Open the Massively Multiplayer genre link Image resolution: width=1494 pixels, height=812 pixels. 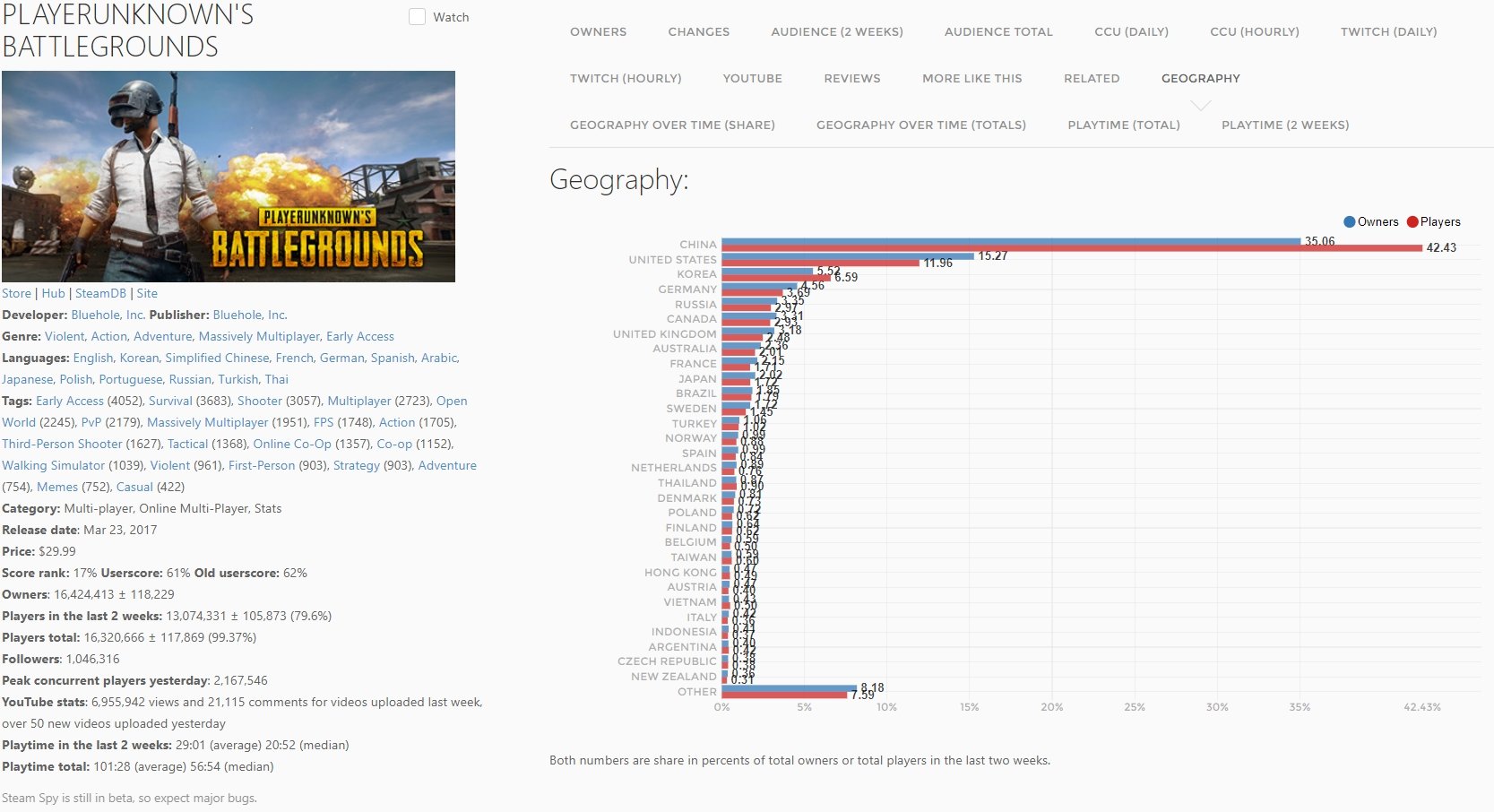(259, 336)
